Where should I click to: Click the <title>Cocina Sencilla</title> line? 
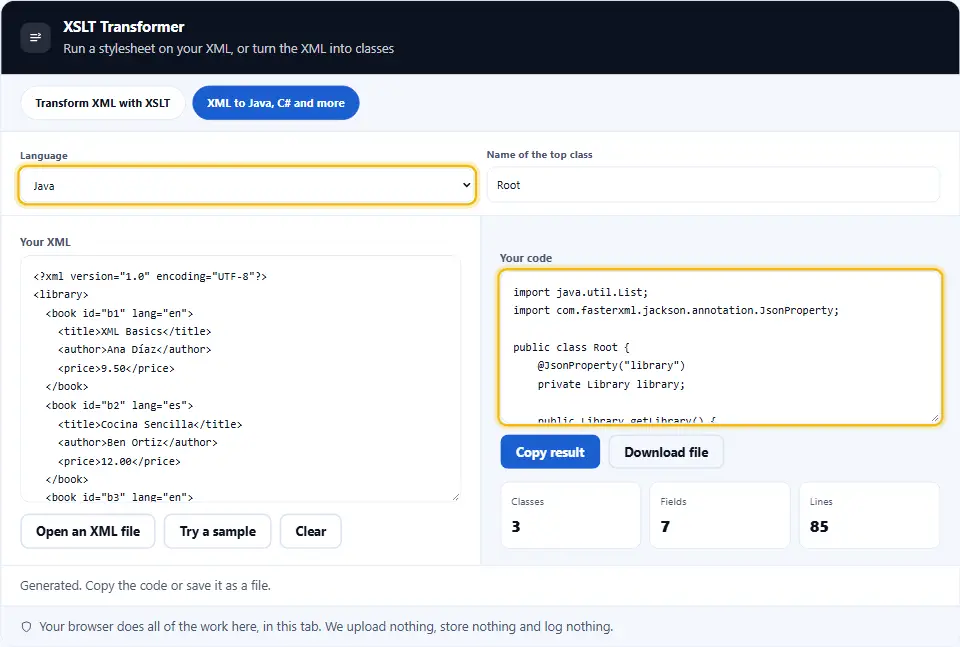coord(150,424)
